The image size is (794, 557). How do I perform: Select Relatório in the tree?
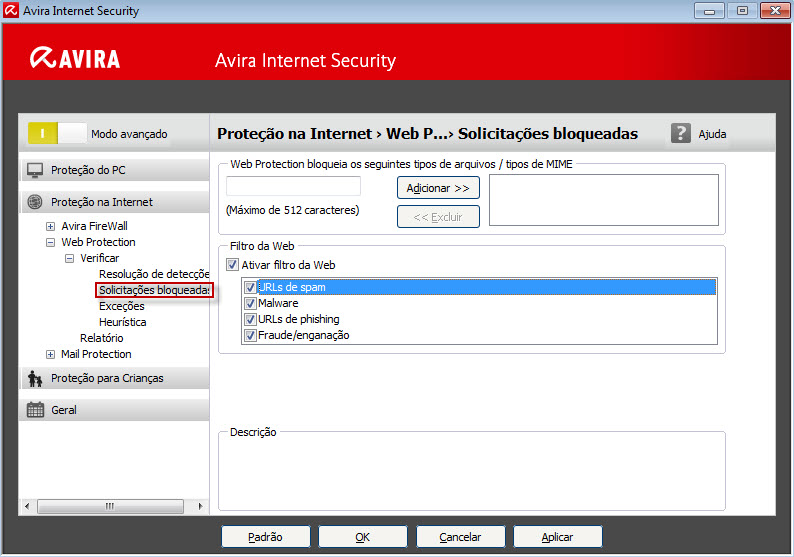click(x=101, y=338)
